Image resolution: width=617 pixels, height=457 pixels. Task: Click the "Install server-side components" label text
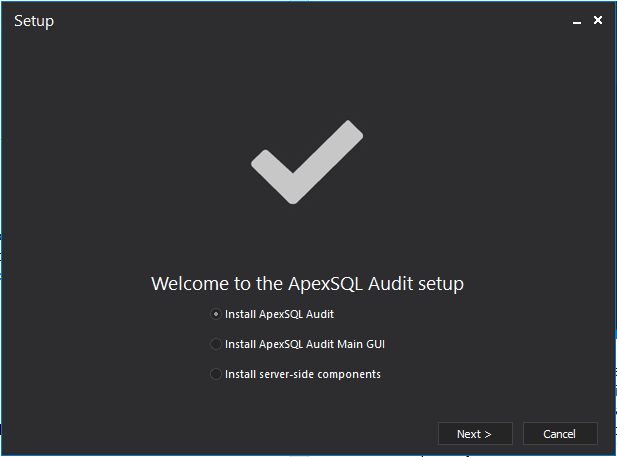pyautogui.click(x=303, y=374)
